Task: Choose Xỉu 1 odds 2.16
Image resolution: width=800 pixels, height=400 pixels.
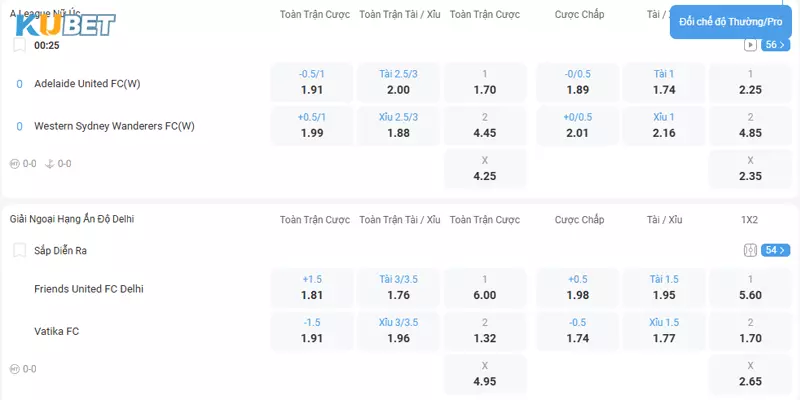Action: click(662, 126)
